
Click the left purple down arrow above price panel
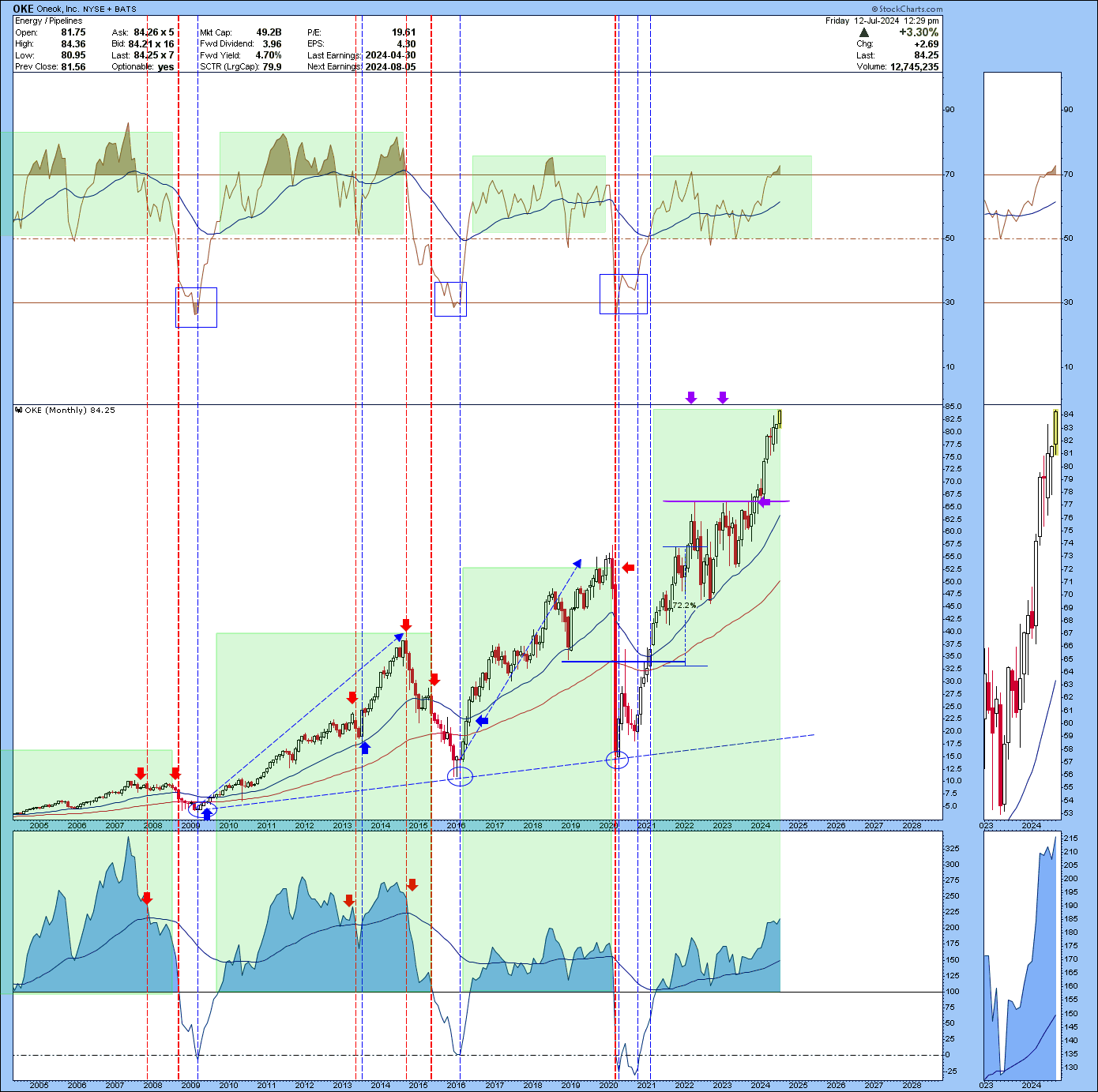pos(691,397)
